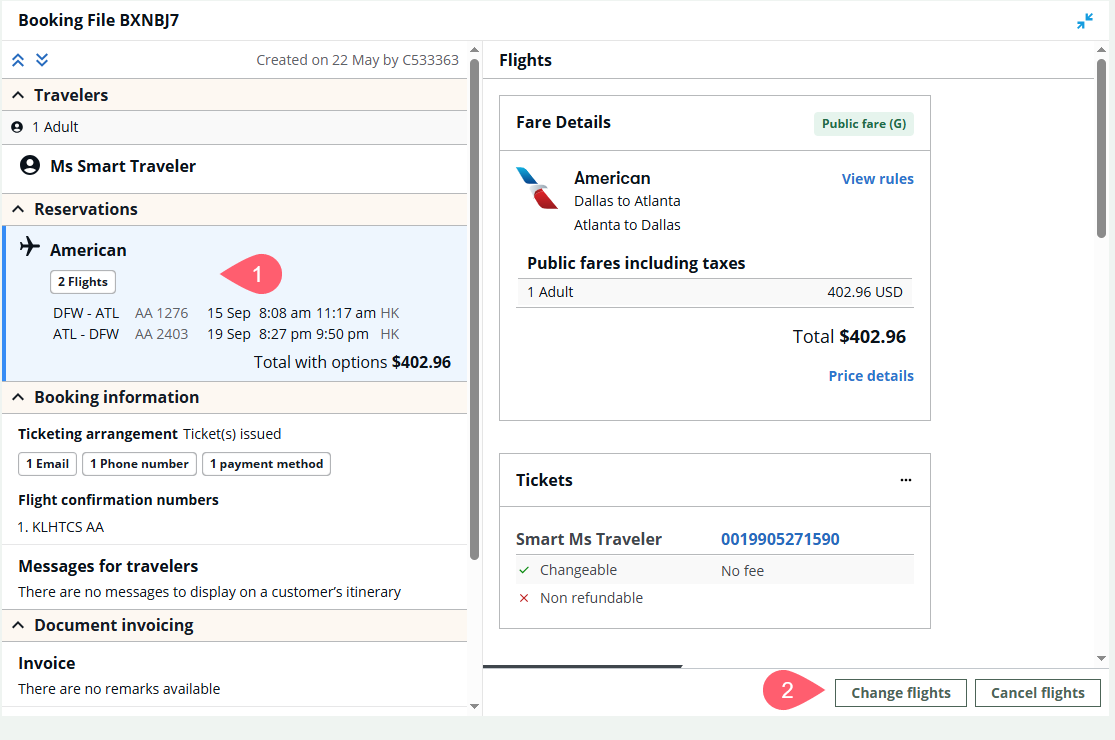Select the ATL - DFW AA 2403 flight row
This screenshot has width=1115, height=740.
point(226,334)
